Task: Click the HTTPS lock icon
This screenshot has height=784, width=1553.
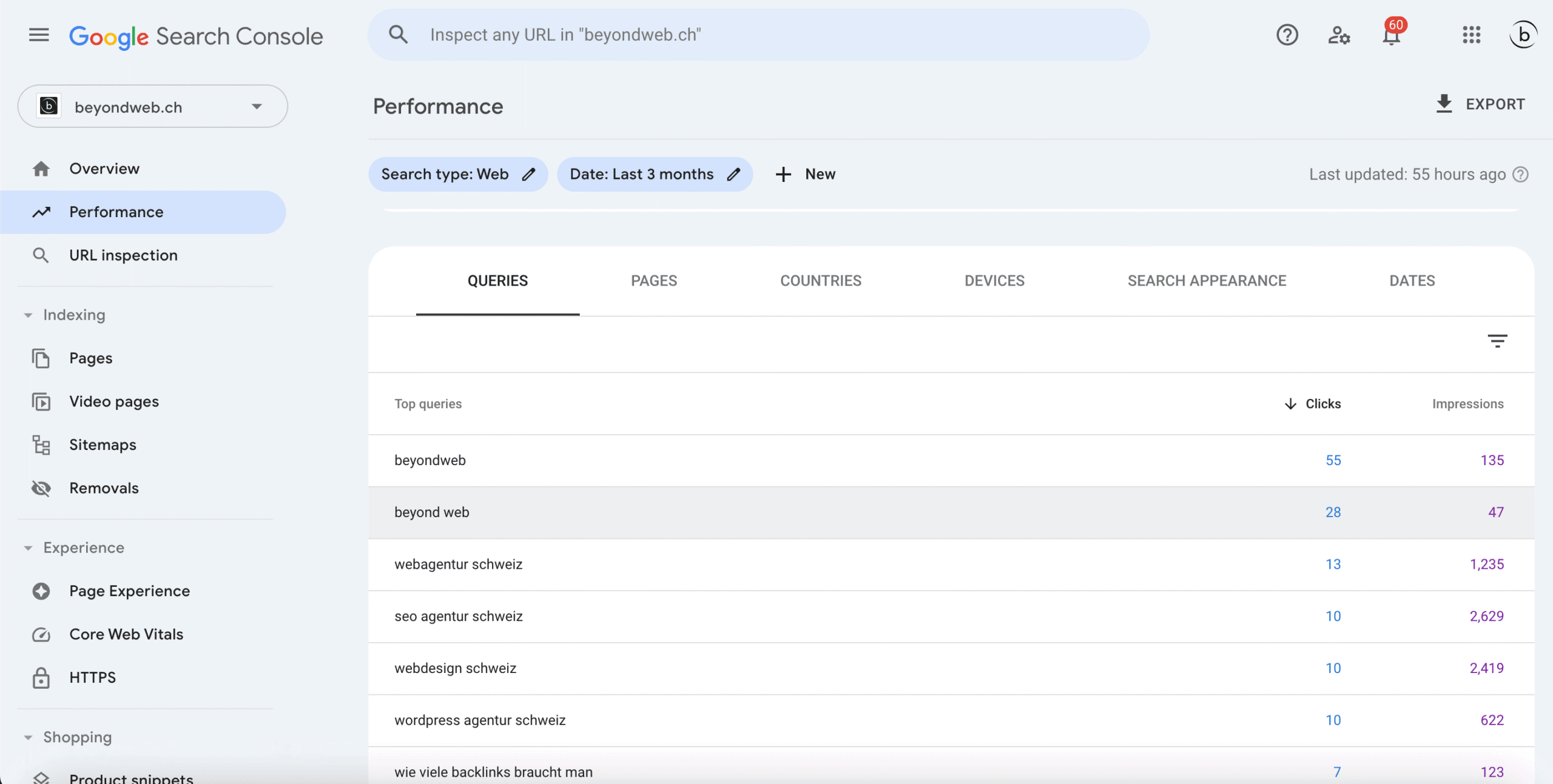Action: tap(41, 677)
